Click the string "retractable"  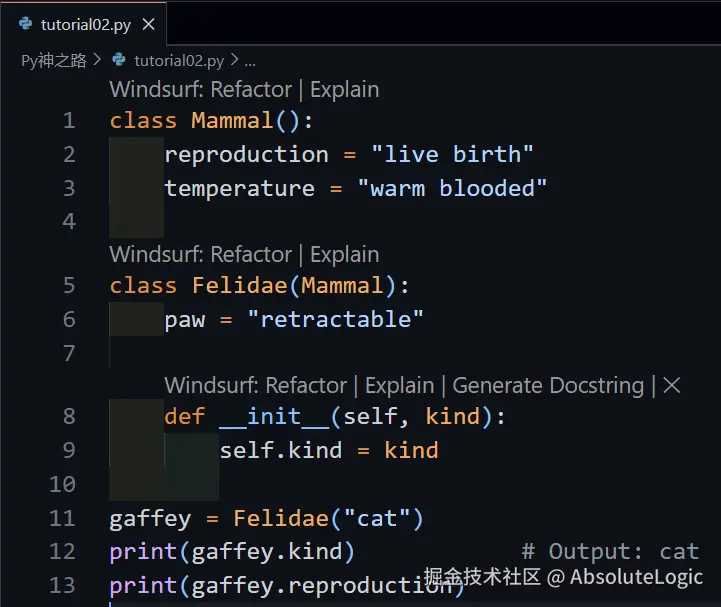335,319
